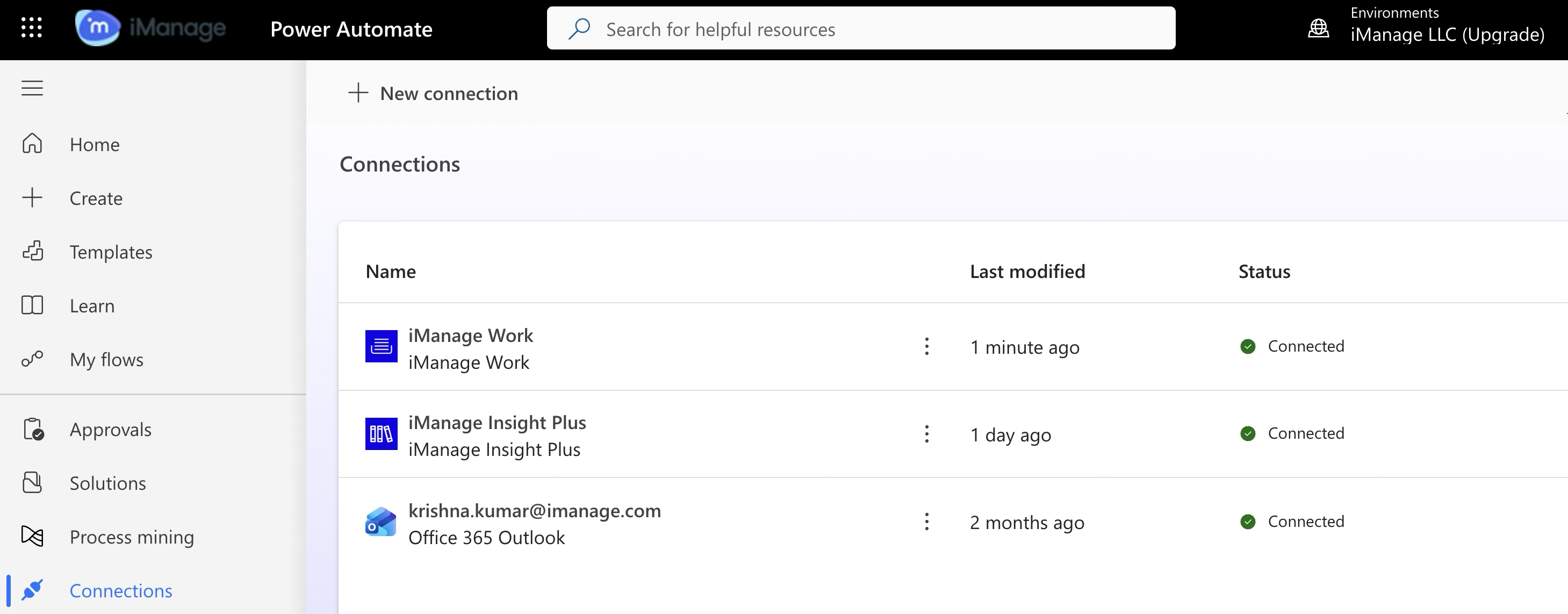Select environment iManage LLC (Upgrade)

tap(1448, 35)
